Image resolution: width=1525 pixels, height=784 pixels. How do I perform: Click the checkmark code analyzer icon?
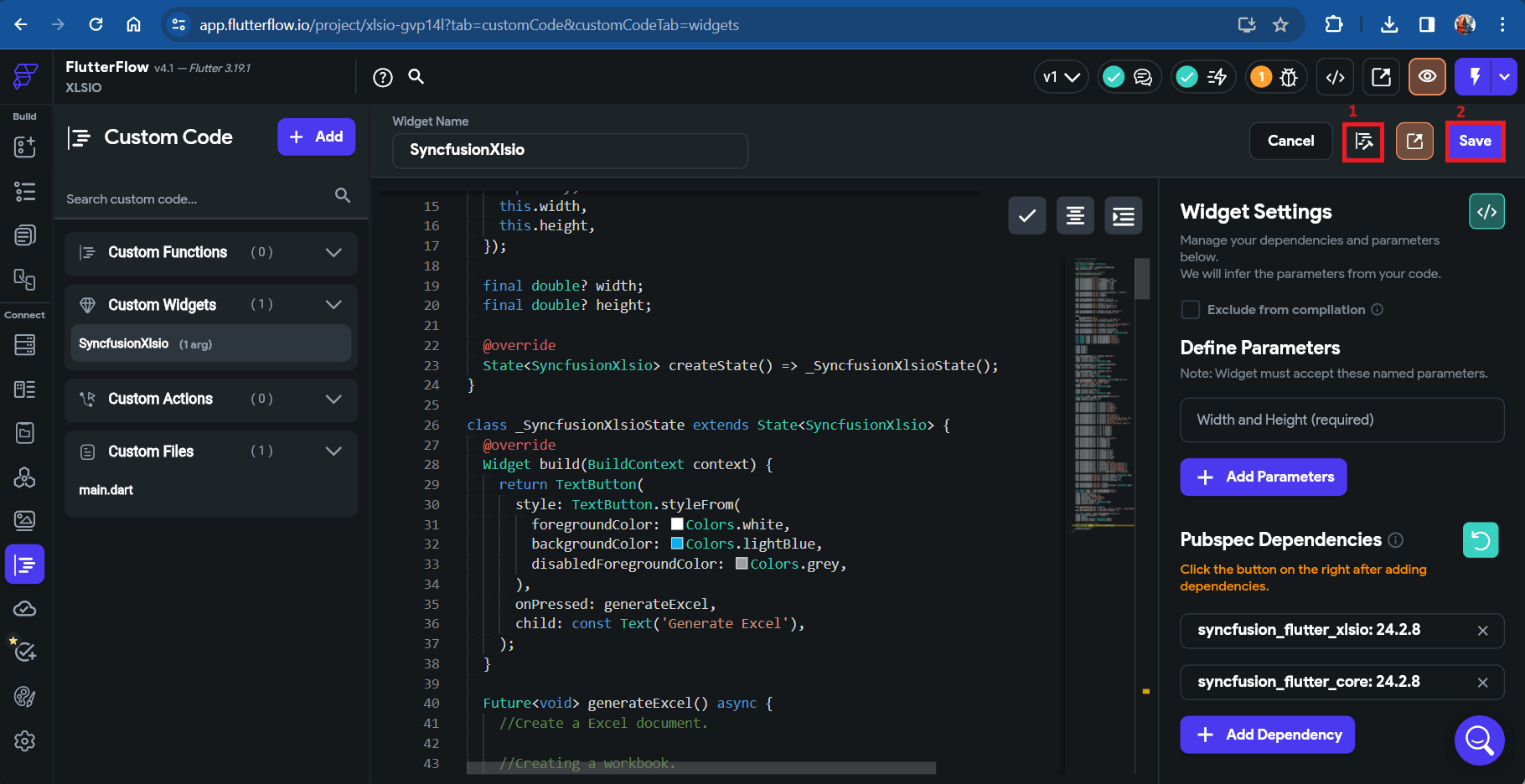[x=1027, y=216]
